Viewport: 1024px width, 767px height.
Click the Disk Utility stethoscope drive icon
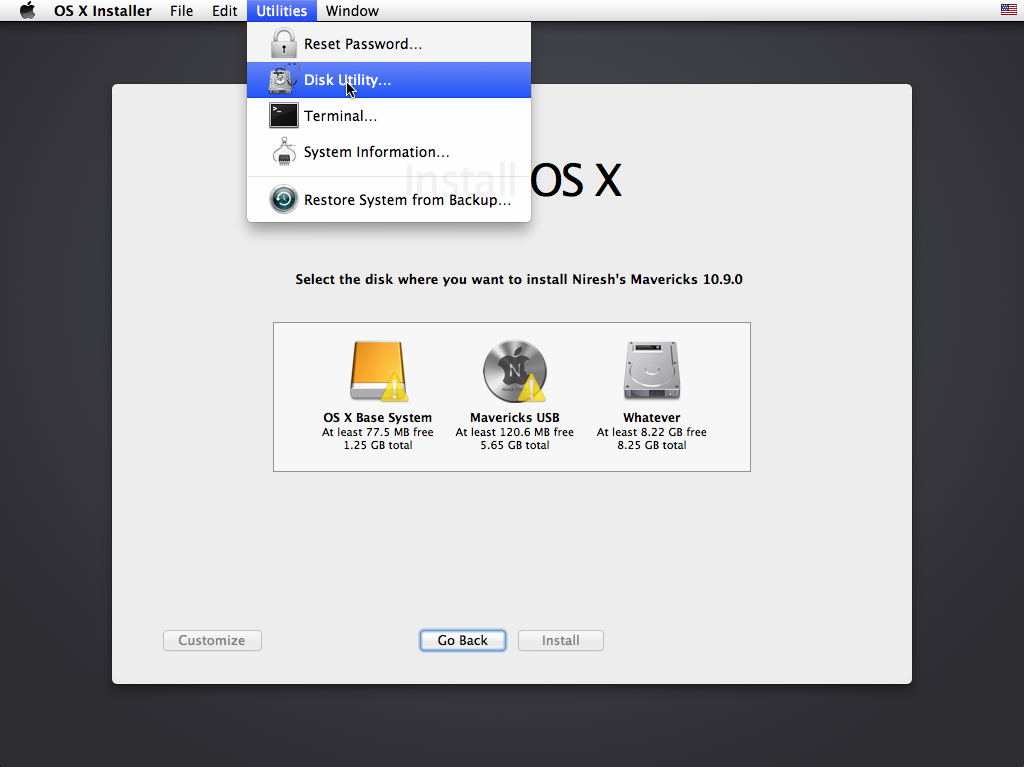(283, 80)
